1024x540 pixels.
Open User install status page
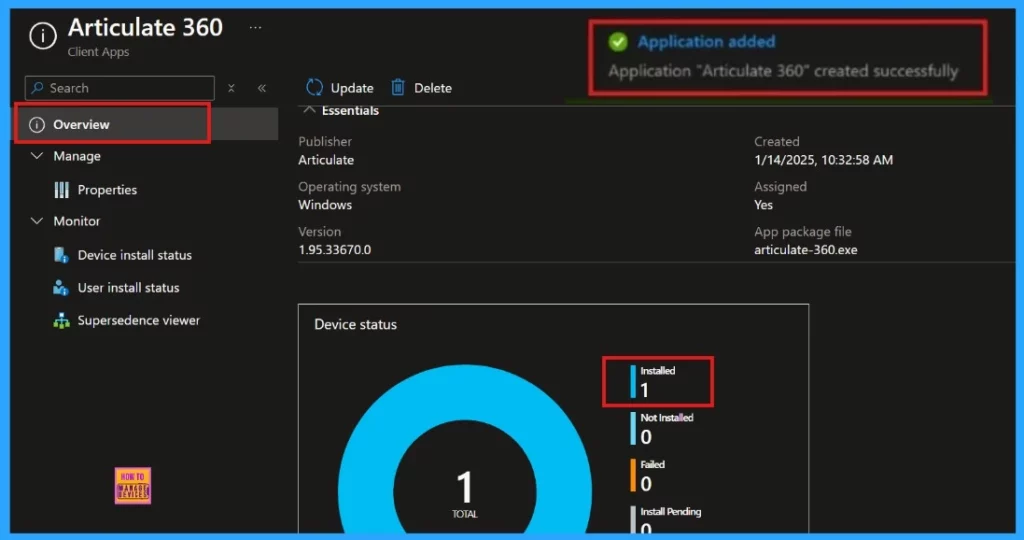click(128, 288)
